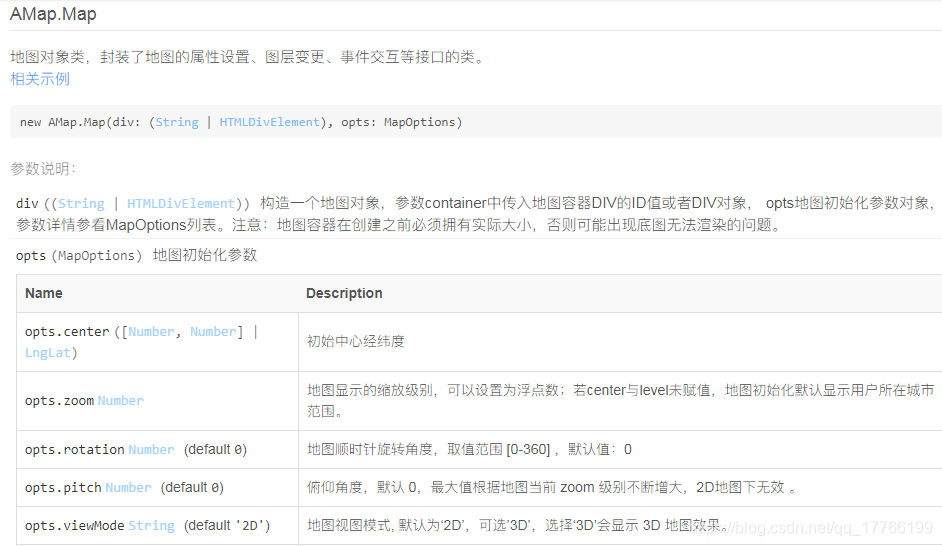The width and height of the screenshot is (942, 546).
Task: Click HTMLDivElement link in constructor code block
Action: point(270,122)
